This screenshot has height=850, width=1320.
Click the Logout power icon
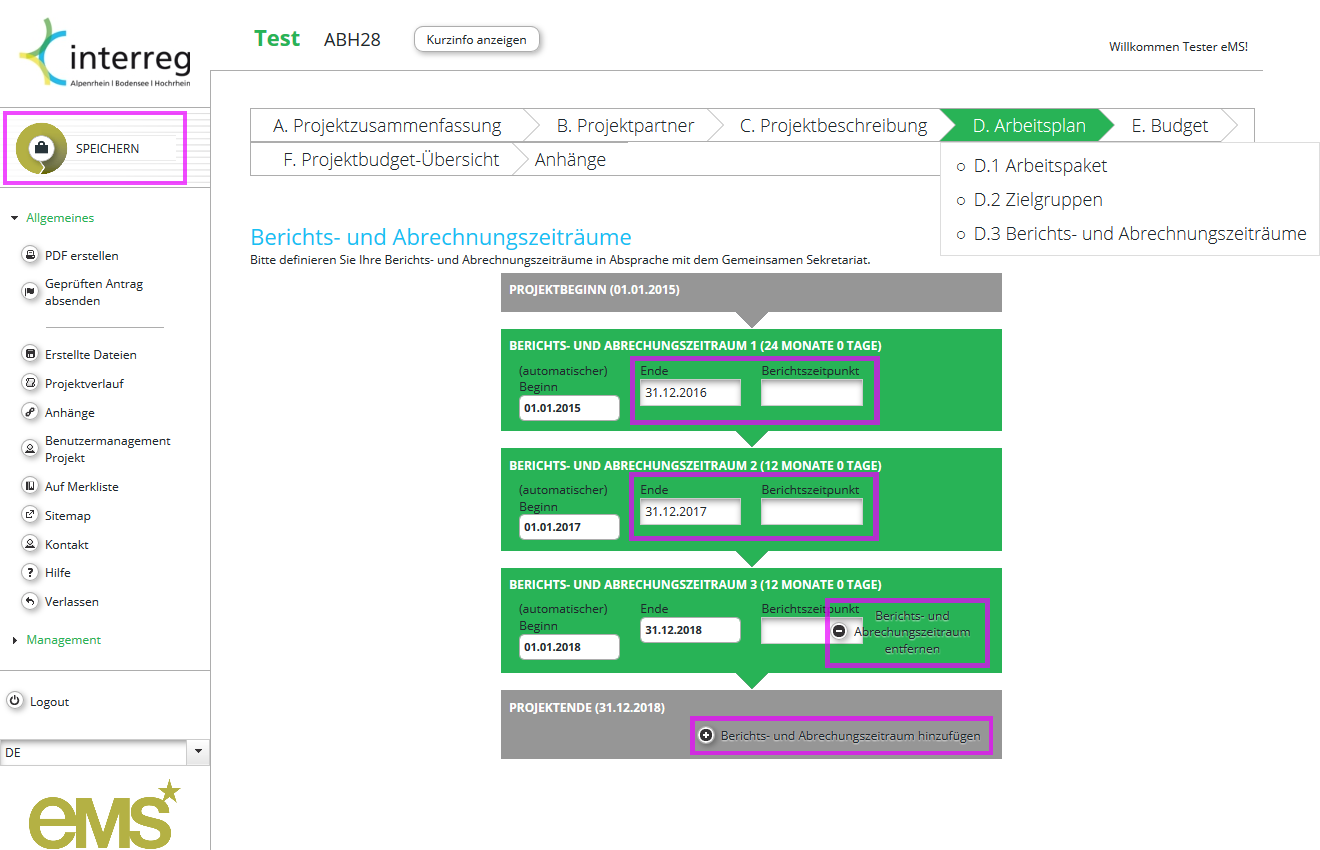click(15, 701)
